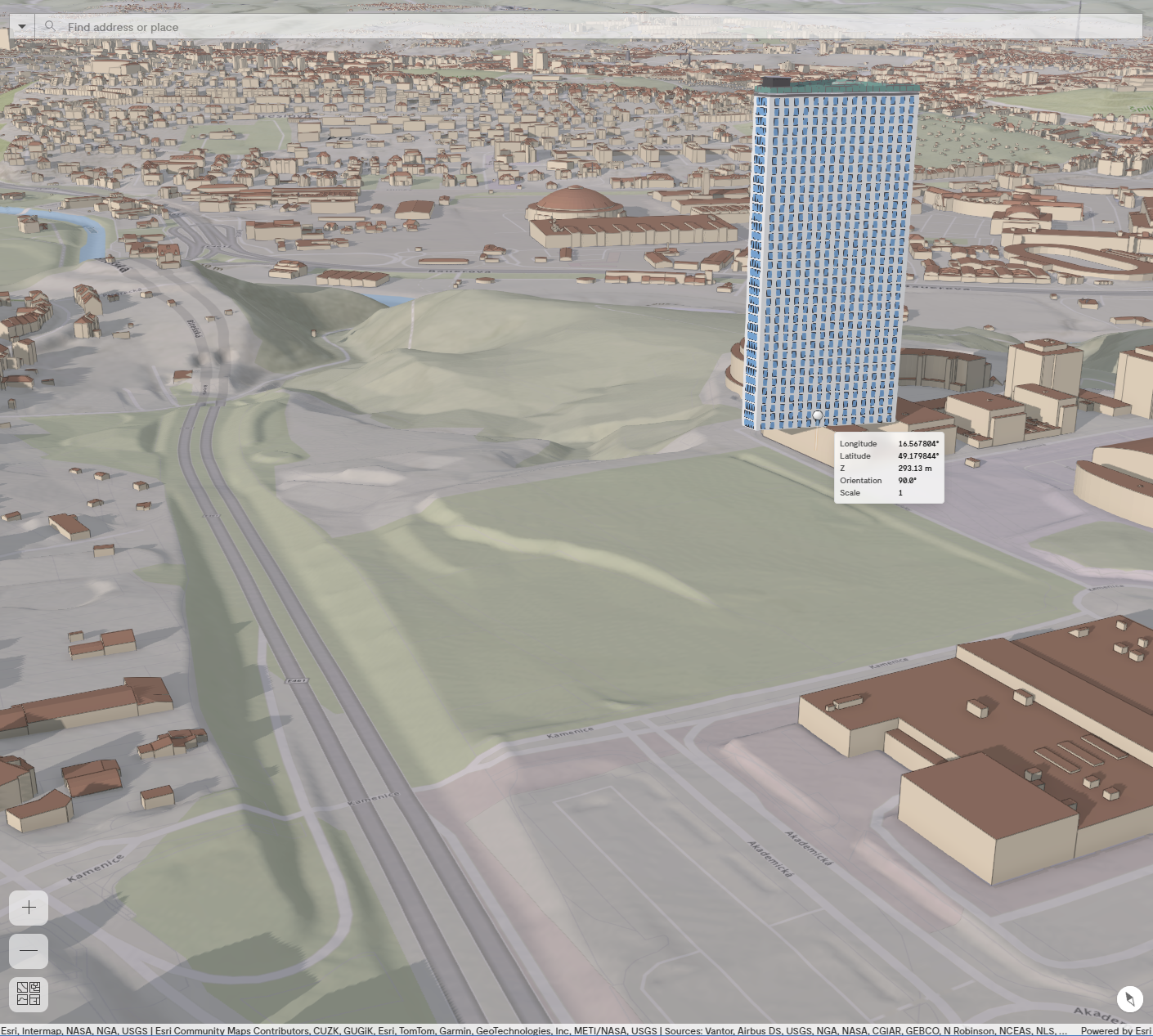Zoom out using the minus icon
Image resolution: width=1153 pixels, height=1036 pixels.
pyautogui.click(x=29, y=950)
